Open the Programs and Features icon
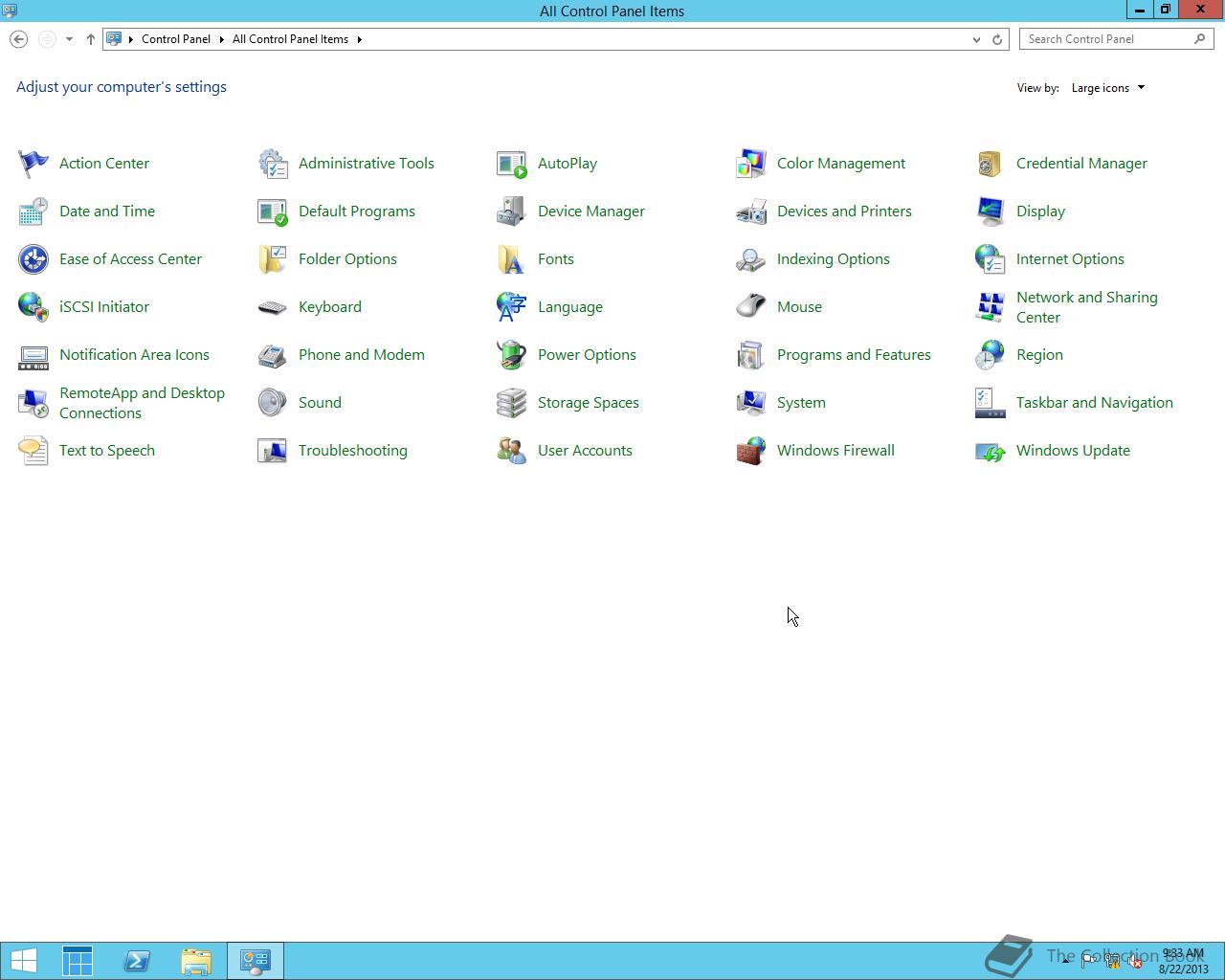Viewport: 1225px width, 980px height. [x=751, y=355]
